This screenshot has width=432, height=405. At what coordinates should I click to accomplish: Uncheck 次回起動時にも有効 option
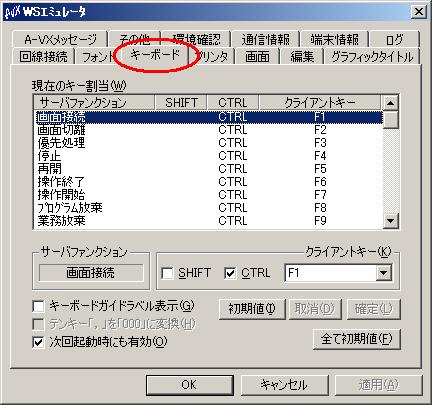pos(39,342)
